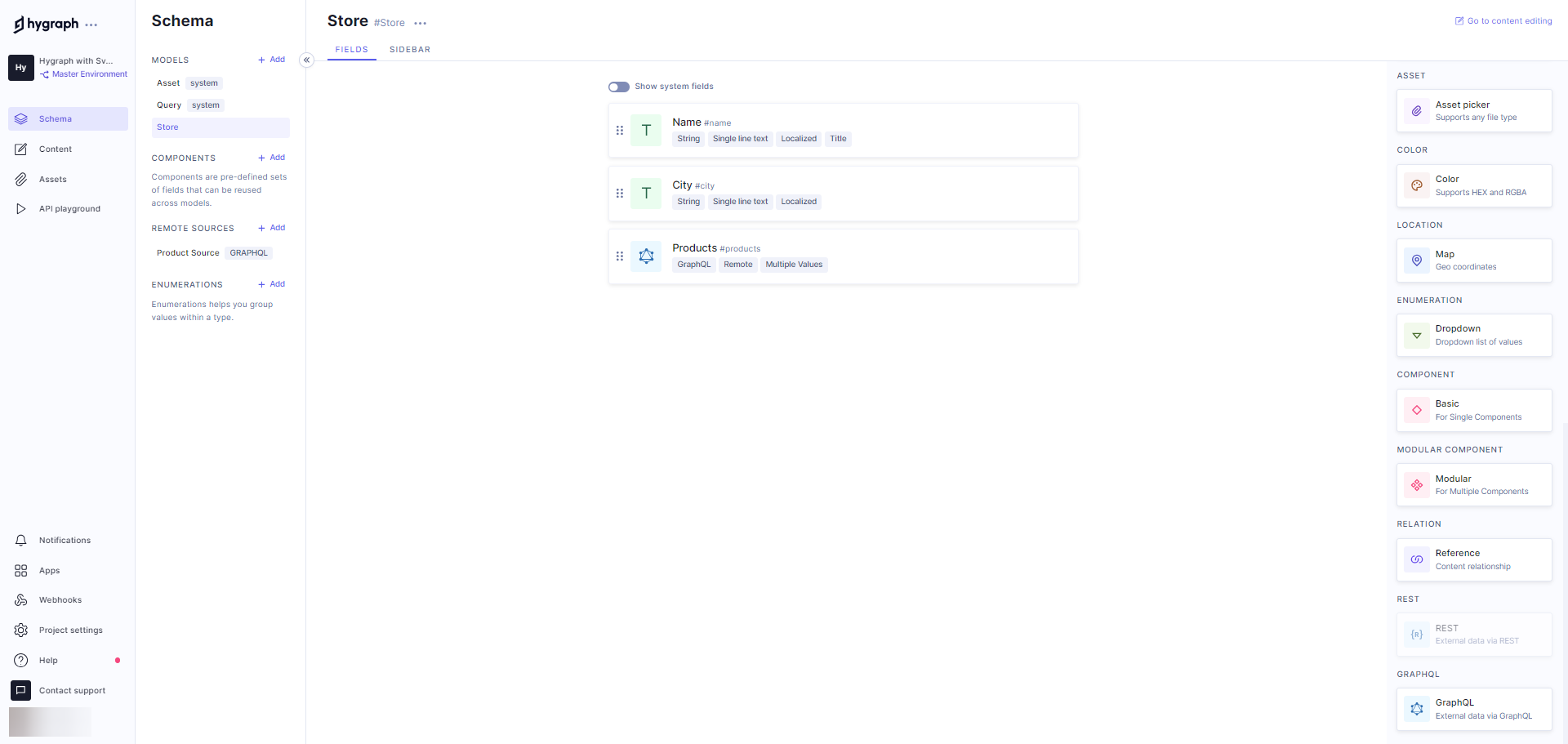Open the Notifications bell in sidebar

tap(21, 541)
